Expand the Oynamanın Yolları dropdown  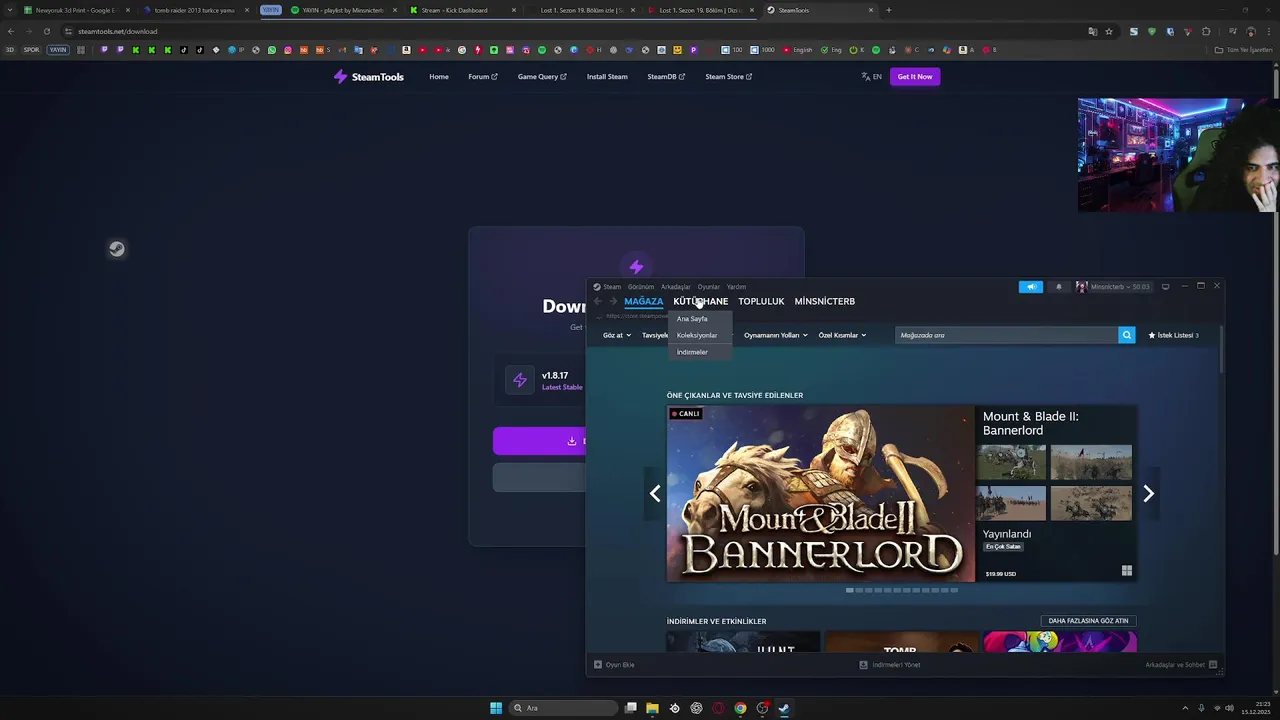(776, 335)
